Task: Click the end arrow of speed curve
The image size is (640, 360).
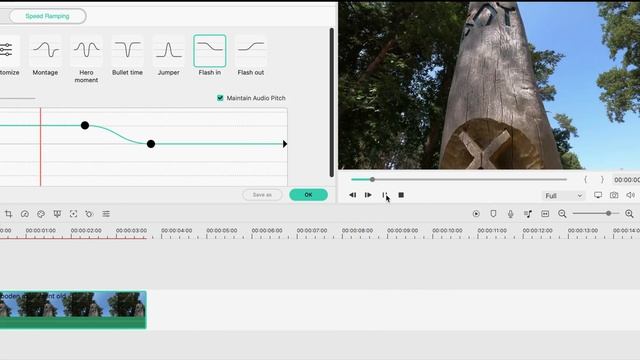Action: [x=285, y=144]
